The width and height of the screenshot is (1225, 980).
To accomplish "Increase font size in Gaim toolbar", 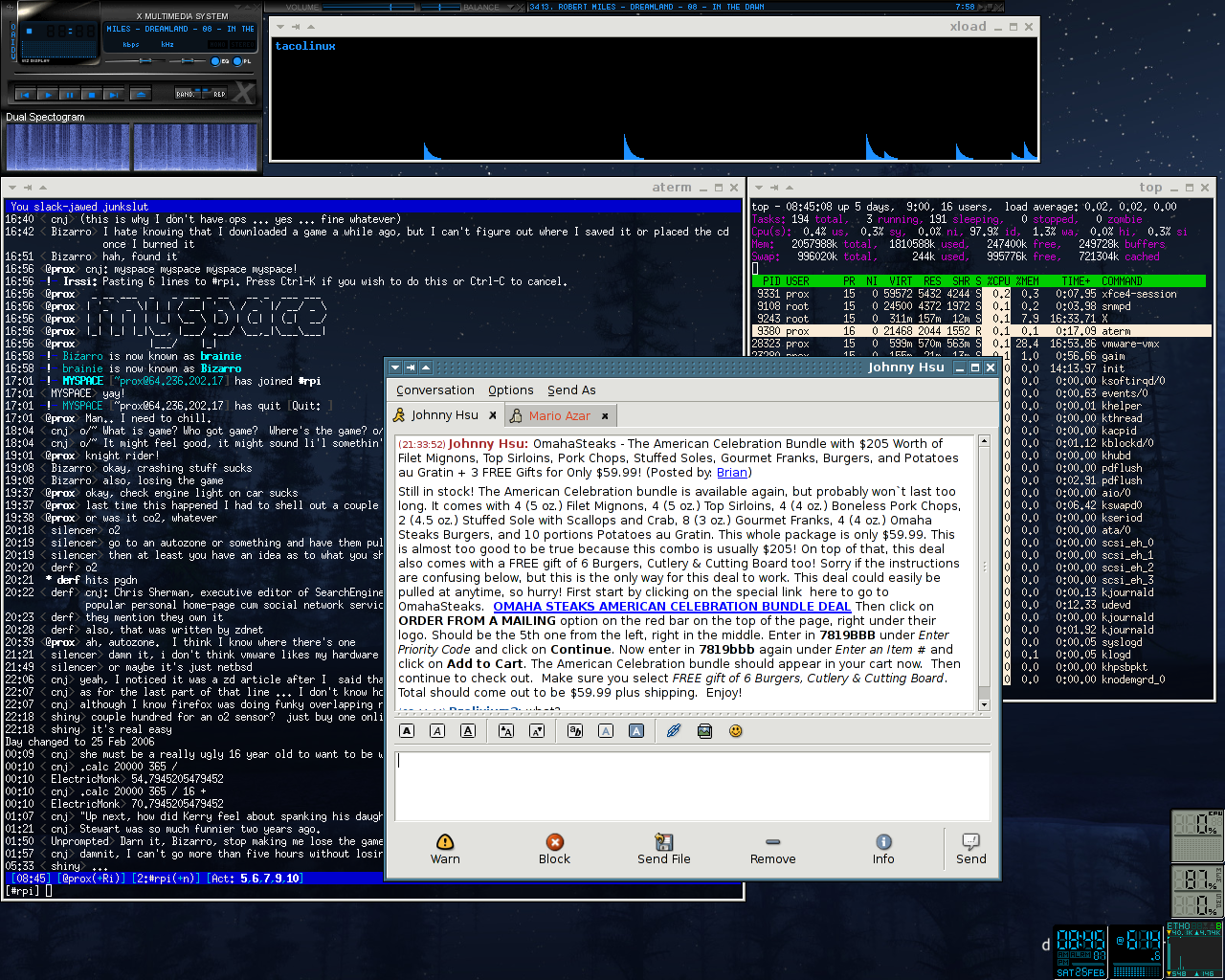I will [506, 731].
